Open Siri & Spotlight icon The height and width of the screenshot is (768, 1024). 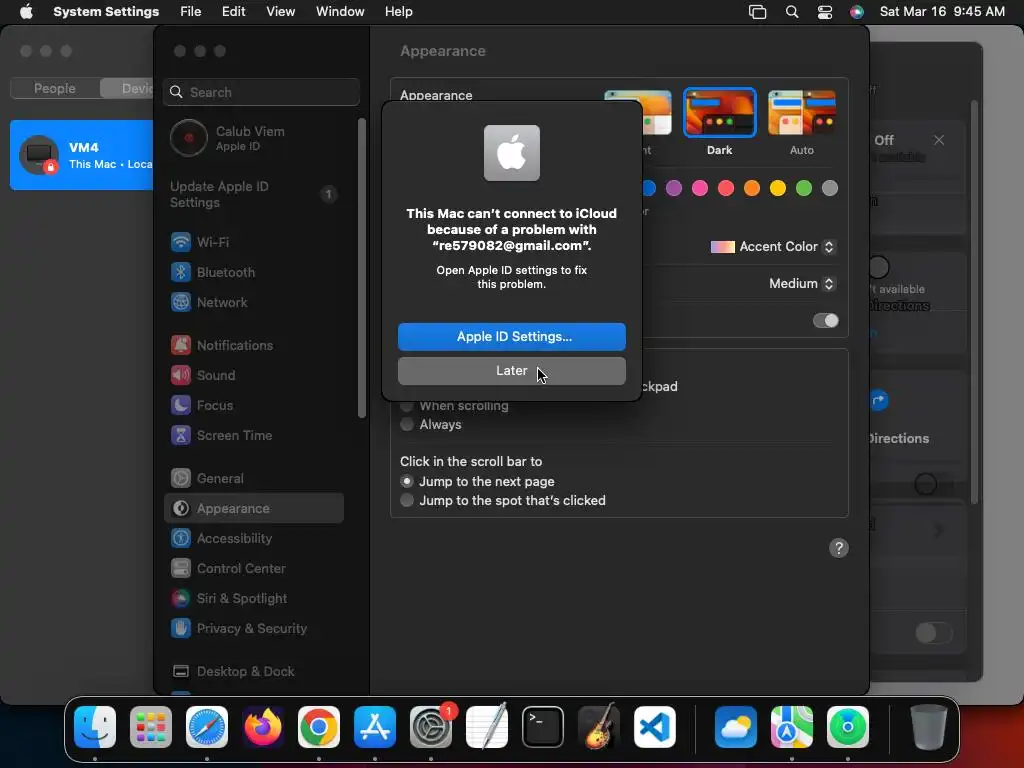pos(181,599)
